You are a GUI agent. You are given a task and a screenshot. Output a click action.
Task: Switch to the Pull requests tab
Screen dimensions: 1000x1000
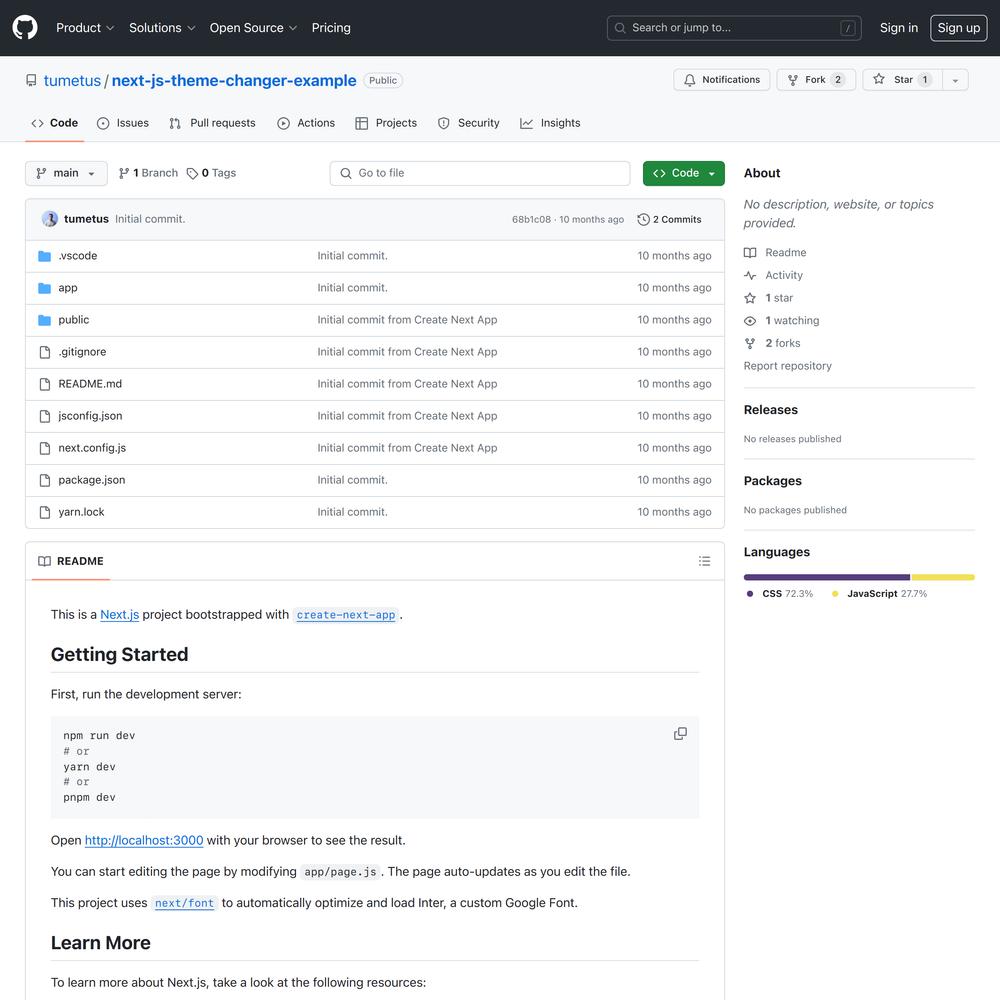212,123
